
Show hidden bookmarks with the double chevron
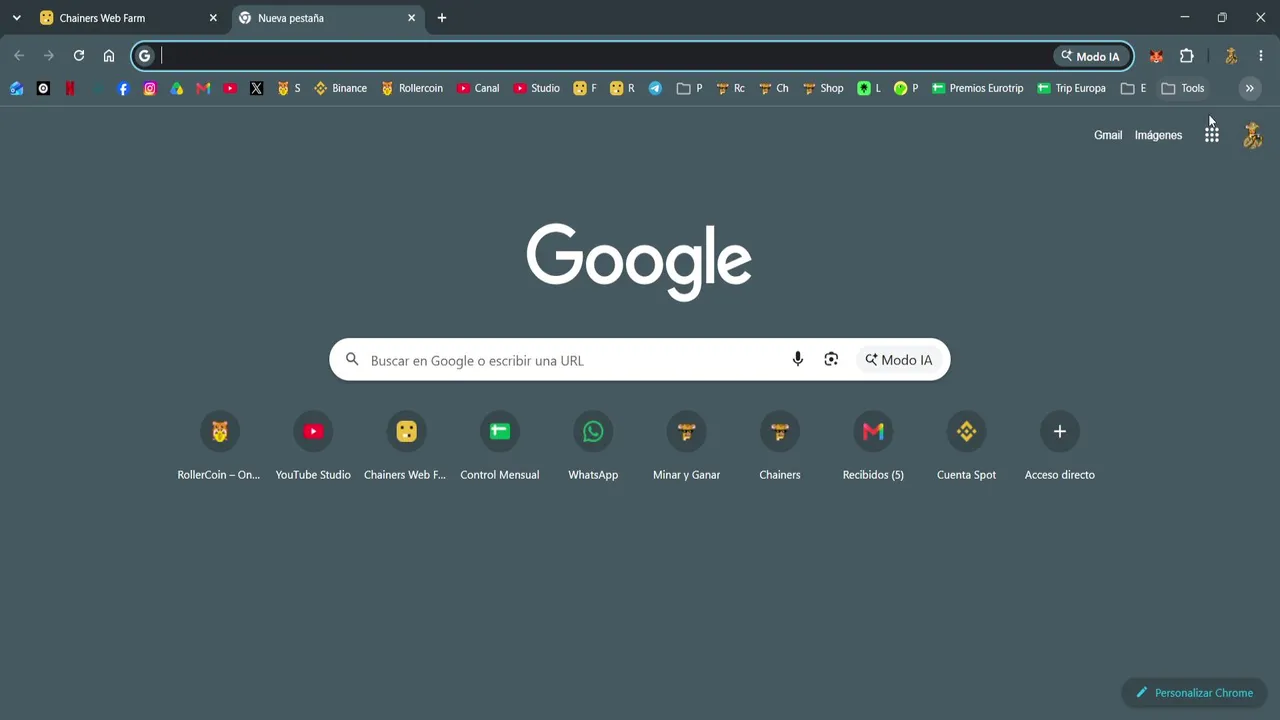[1249, 88]
